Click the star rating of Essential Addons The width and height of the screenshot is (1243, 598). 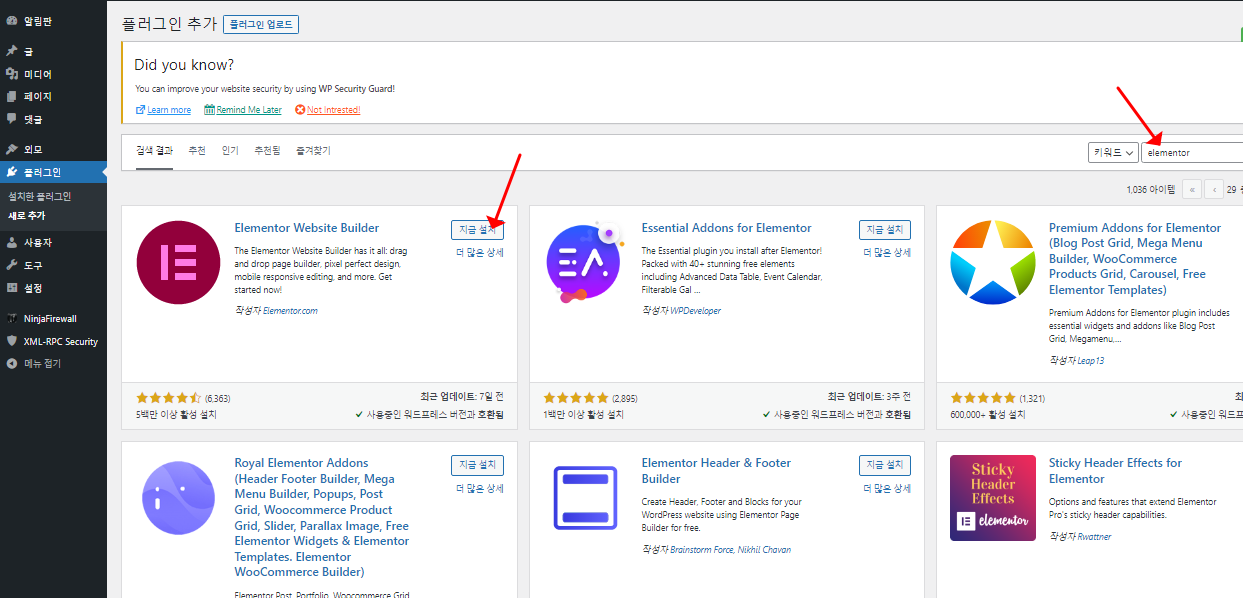click(x=576, y=398)
